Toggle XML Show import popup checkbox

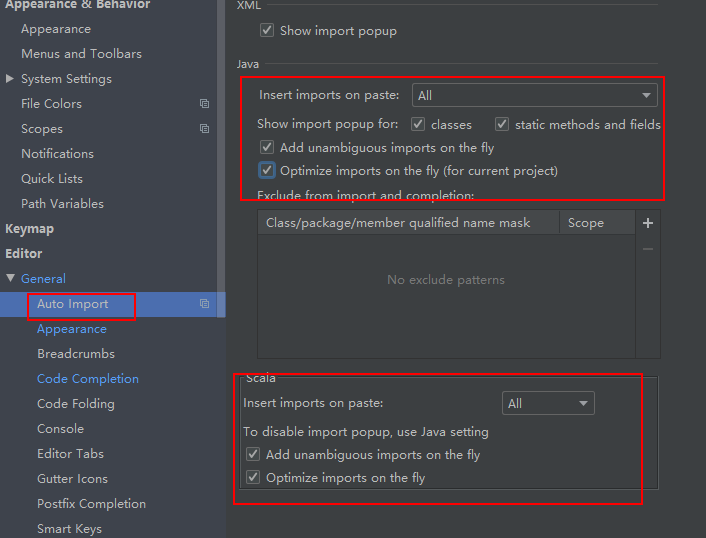[x=267, y=31]
